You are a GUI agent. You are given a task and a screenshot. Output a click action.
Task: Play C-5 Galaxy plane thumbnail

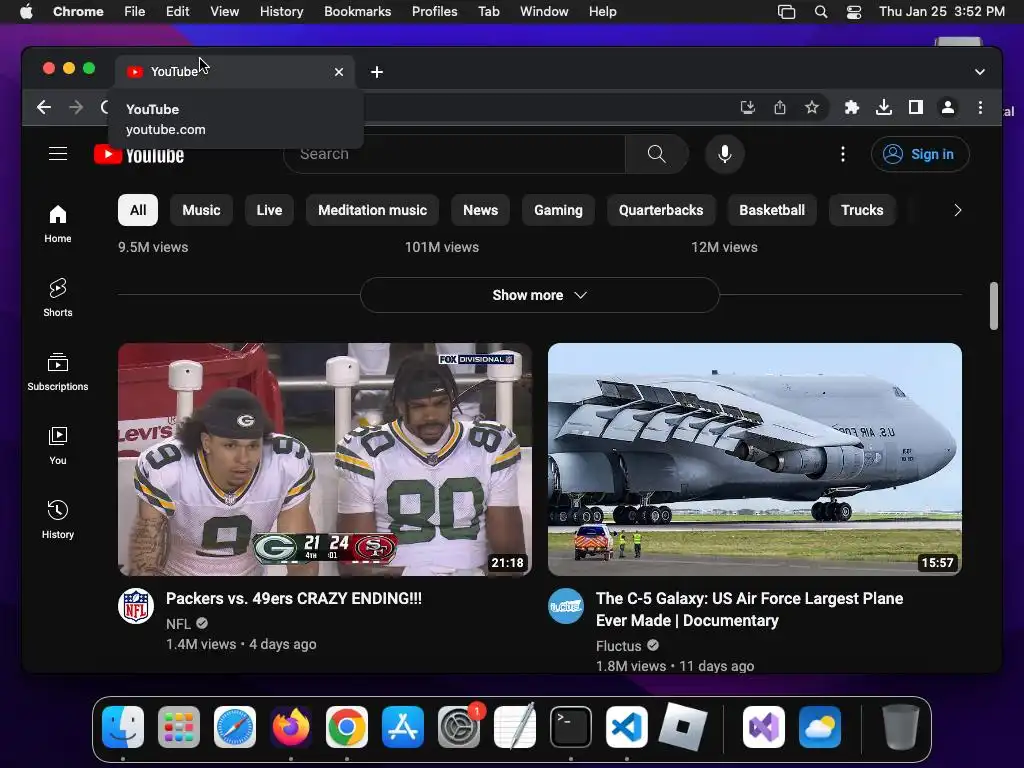(x=754, y=459)
